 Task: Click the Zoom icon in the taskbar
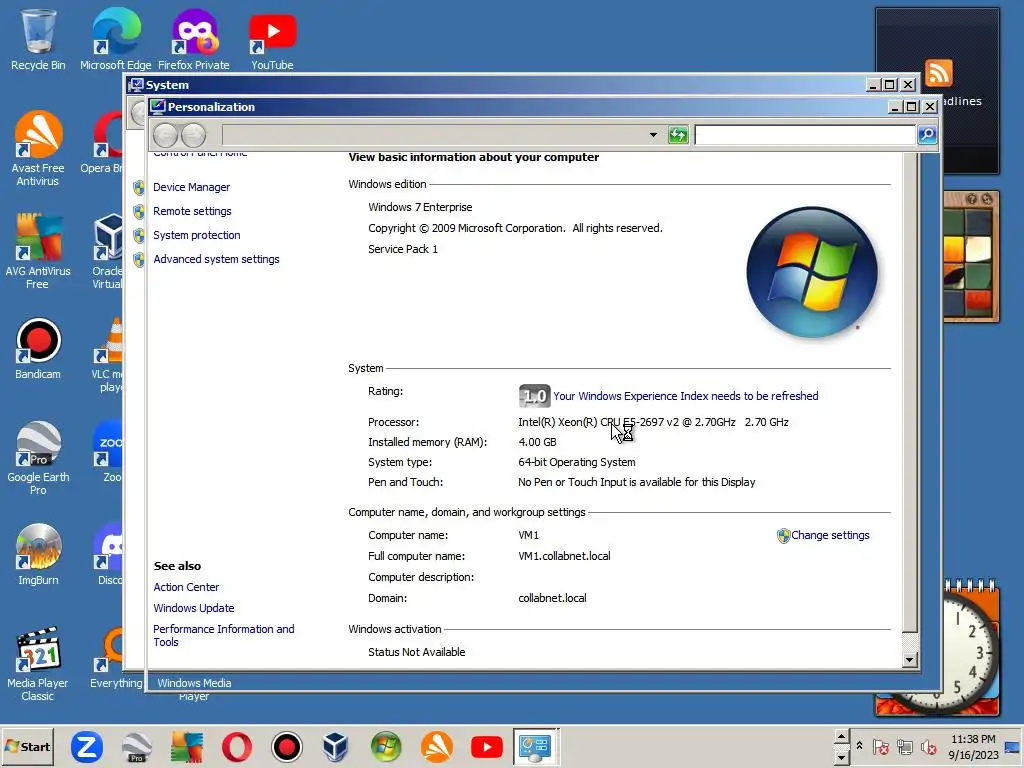87,747
